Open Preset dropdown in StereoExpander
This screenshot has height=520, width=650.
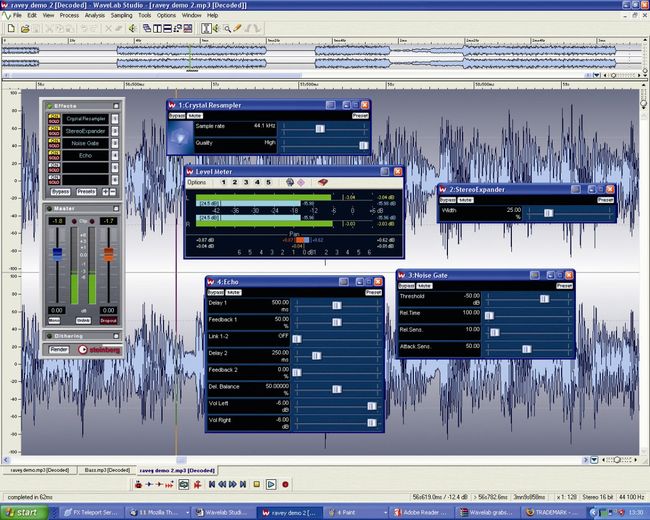point(604,200)
